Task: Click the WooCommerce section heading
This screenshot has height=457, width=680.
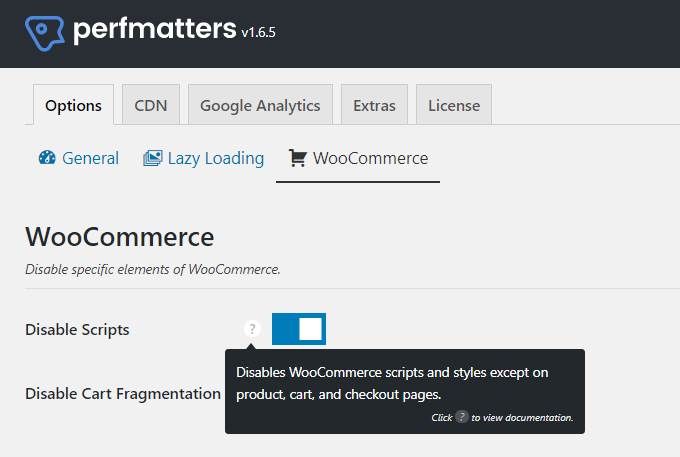Action: [x=120, y=237]
